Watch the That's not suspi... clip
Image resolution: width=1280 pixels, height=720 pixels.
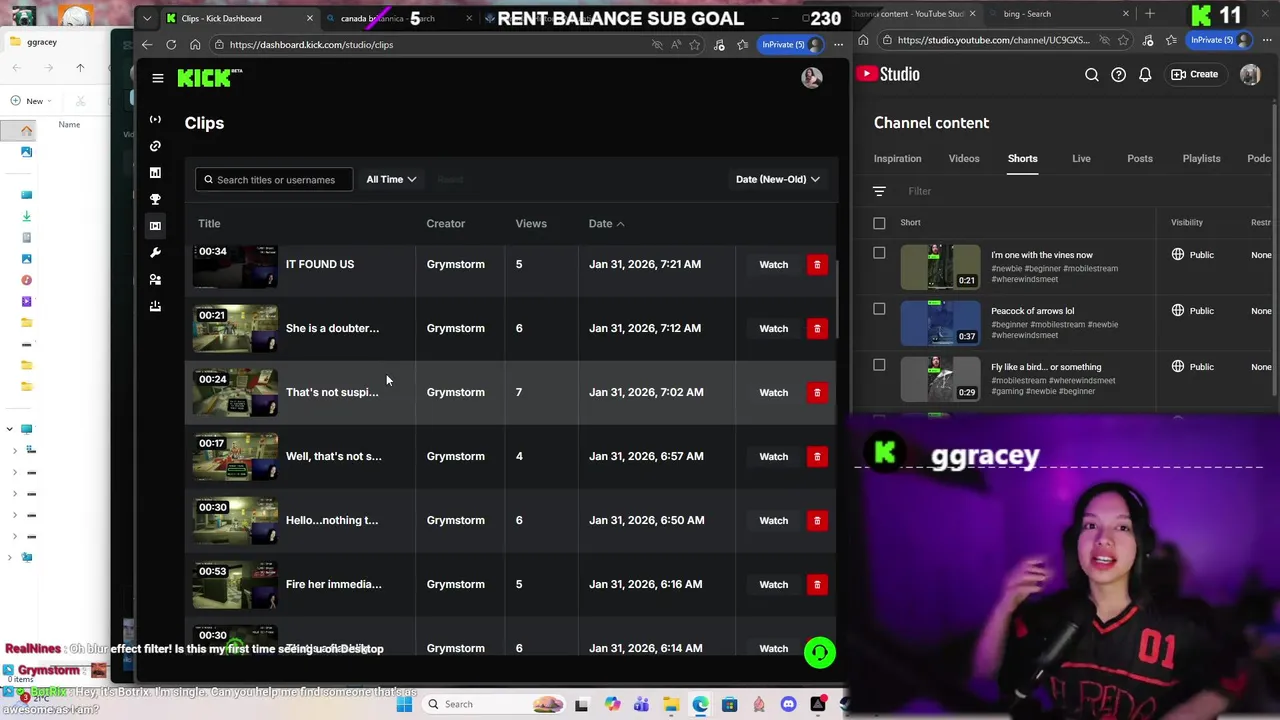coord(773,392)
